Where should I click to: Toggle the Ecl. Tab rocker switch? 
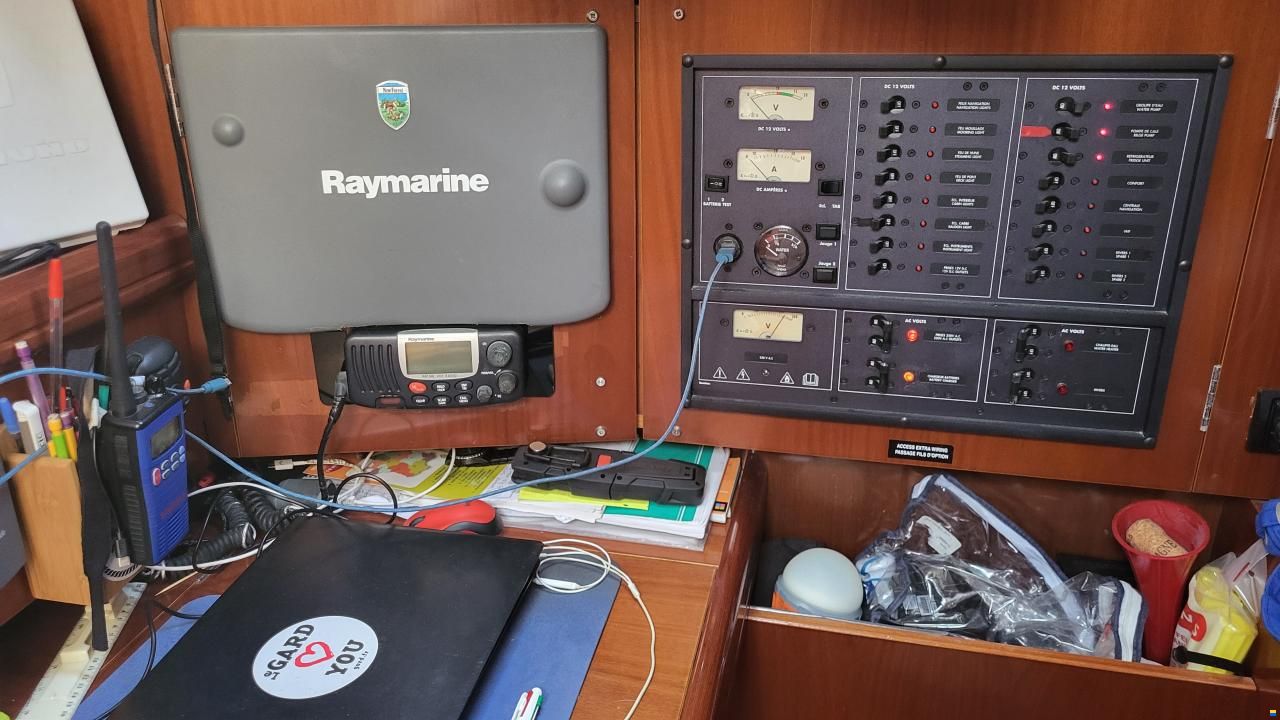[830, 186]
